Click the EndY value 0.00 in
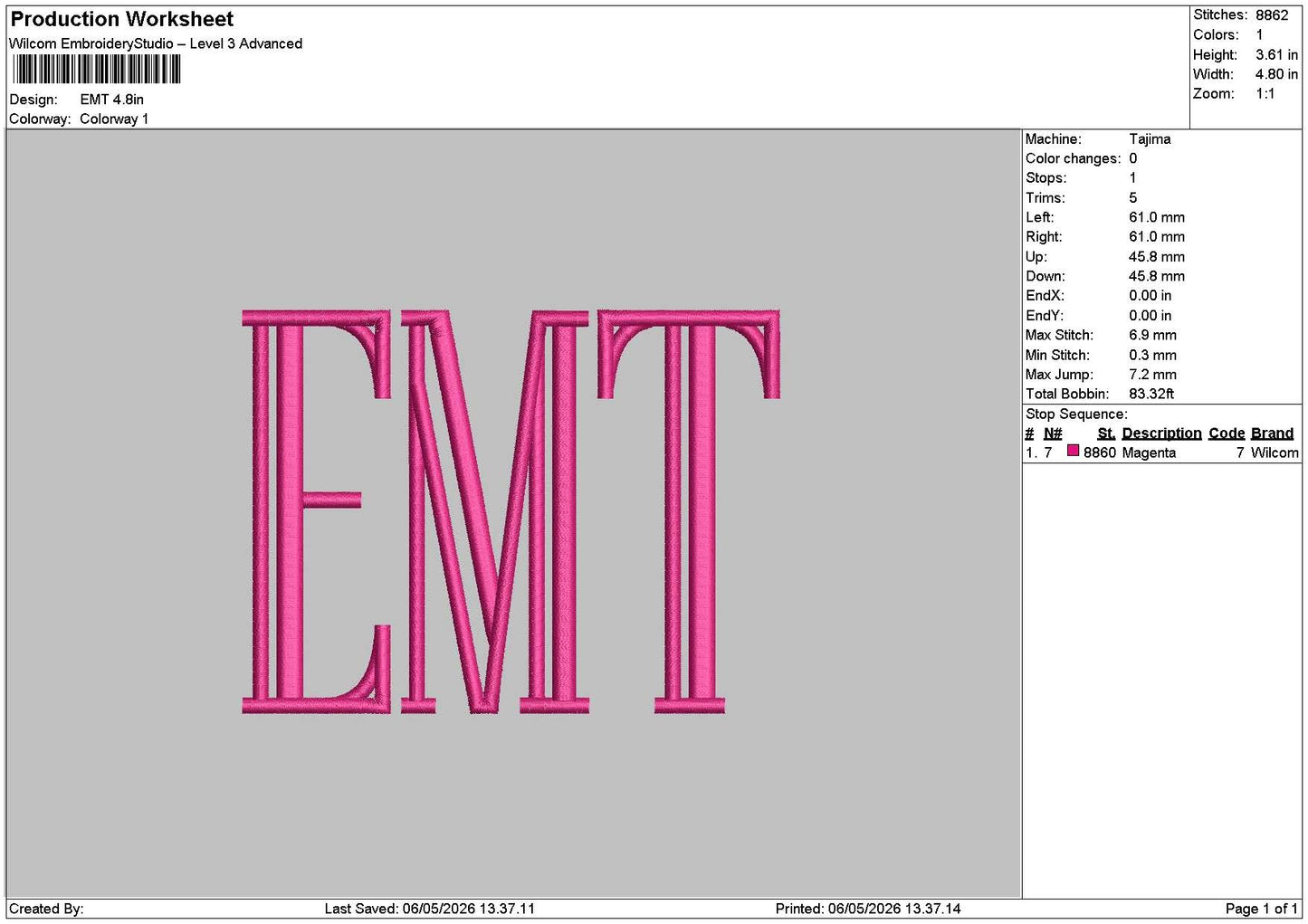This screenshot has width=1308, height=924. [x=1150, y=316]
